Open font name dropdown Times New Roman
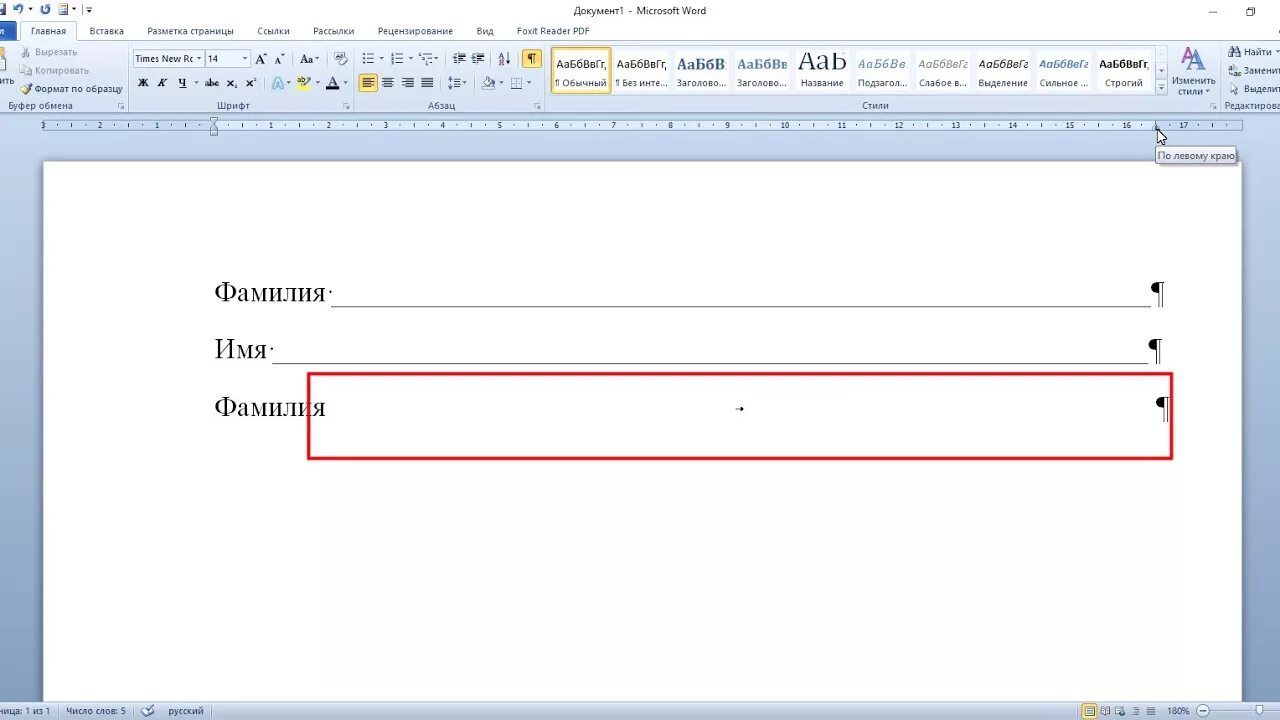This screenshot has height=720, width=1280. coord(199,59)
